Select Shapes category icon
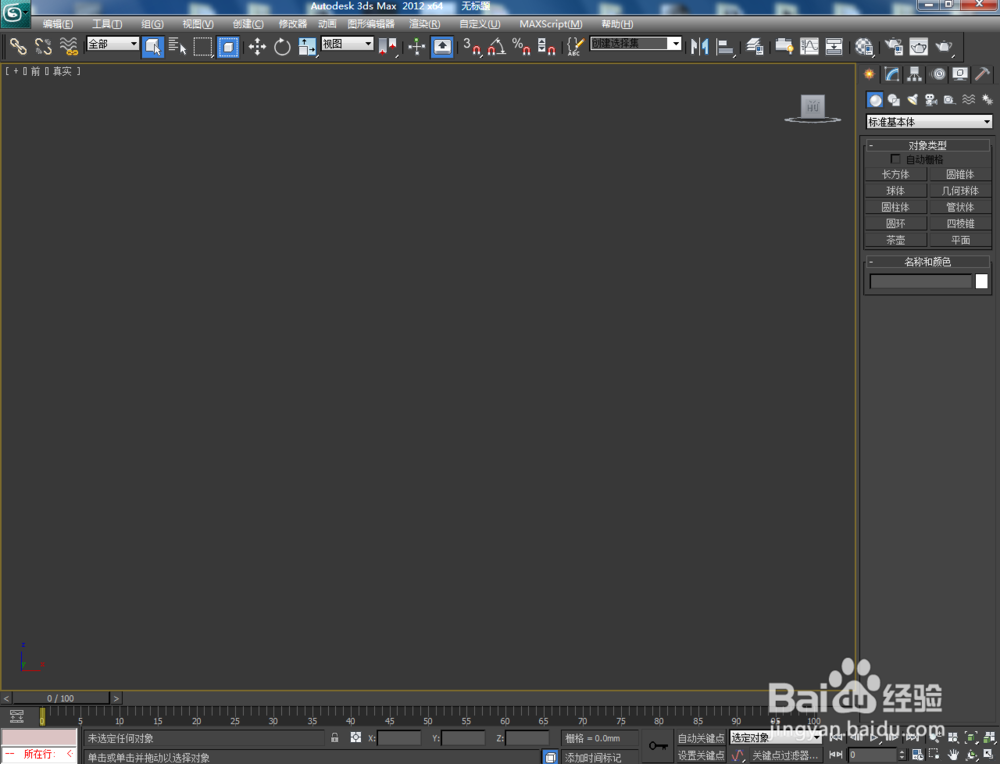Viewport: 1000px width, 764px height. point(893,99)
